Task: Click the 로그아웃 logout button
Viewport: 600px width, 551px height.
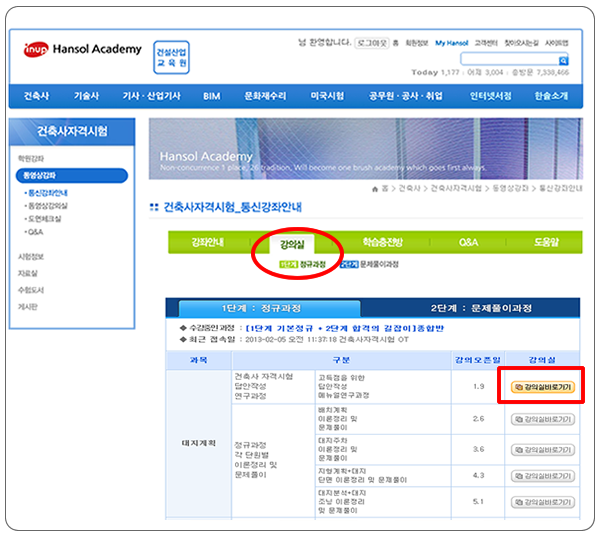Action: coord(372,43)
